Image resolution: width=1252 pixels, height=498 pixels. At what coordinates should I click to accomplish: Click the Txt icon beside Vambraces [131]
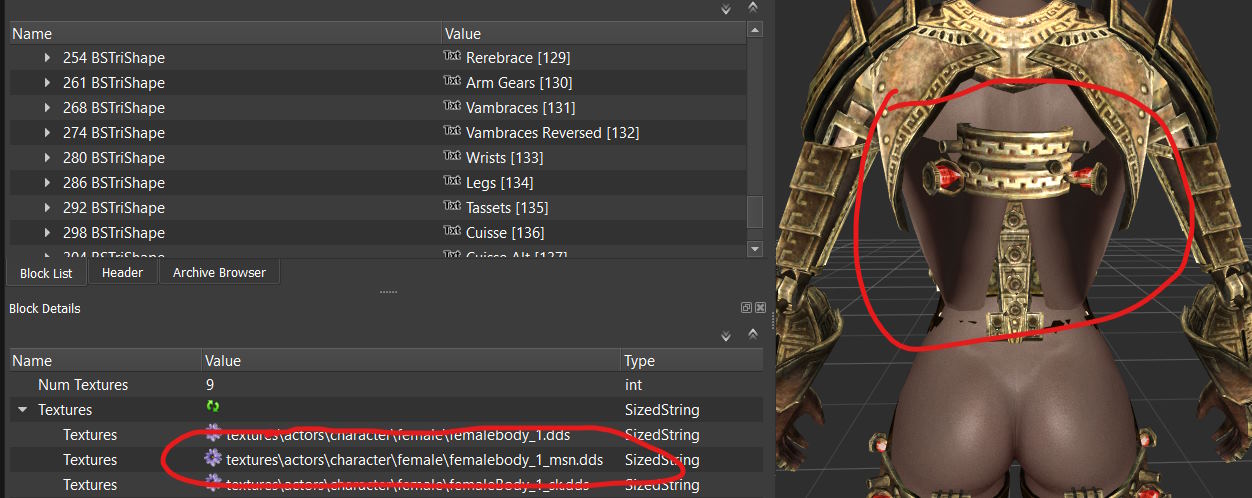pos(452,107)
